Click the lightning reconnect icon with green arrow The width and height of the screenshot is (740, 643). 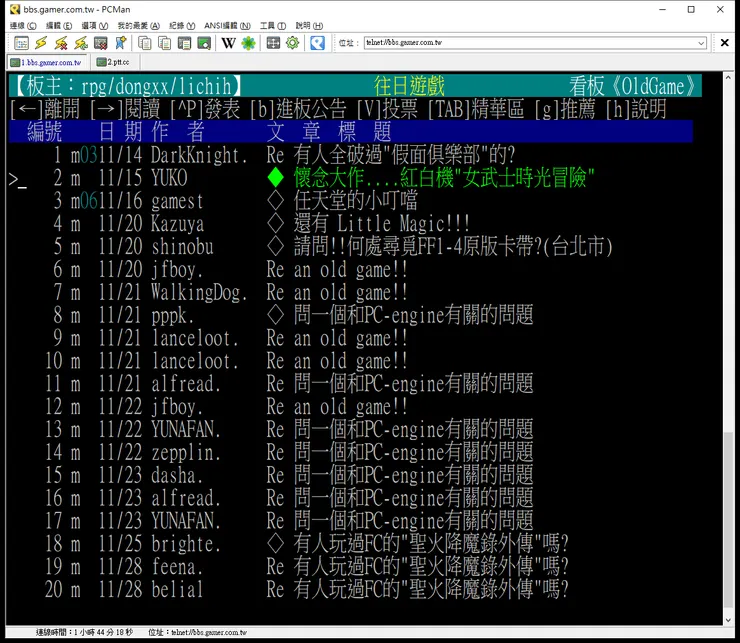(81, 43)
